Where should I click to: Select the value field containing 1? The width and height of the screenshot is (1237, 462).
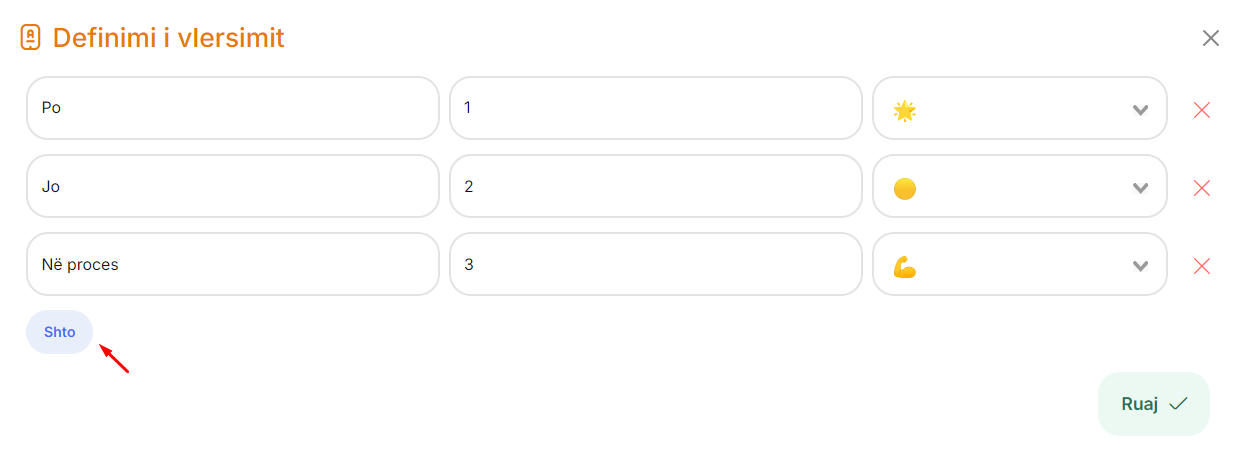coord(656,108)
